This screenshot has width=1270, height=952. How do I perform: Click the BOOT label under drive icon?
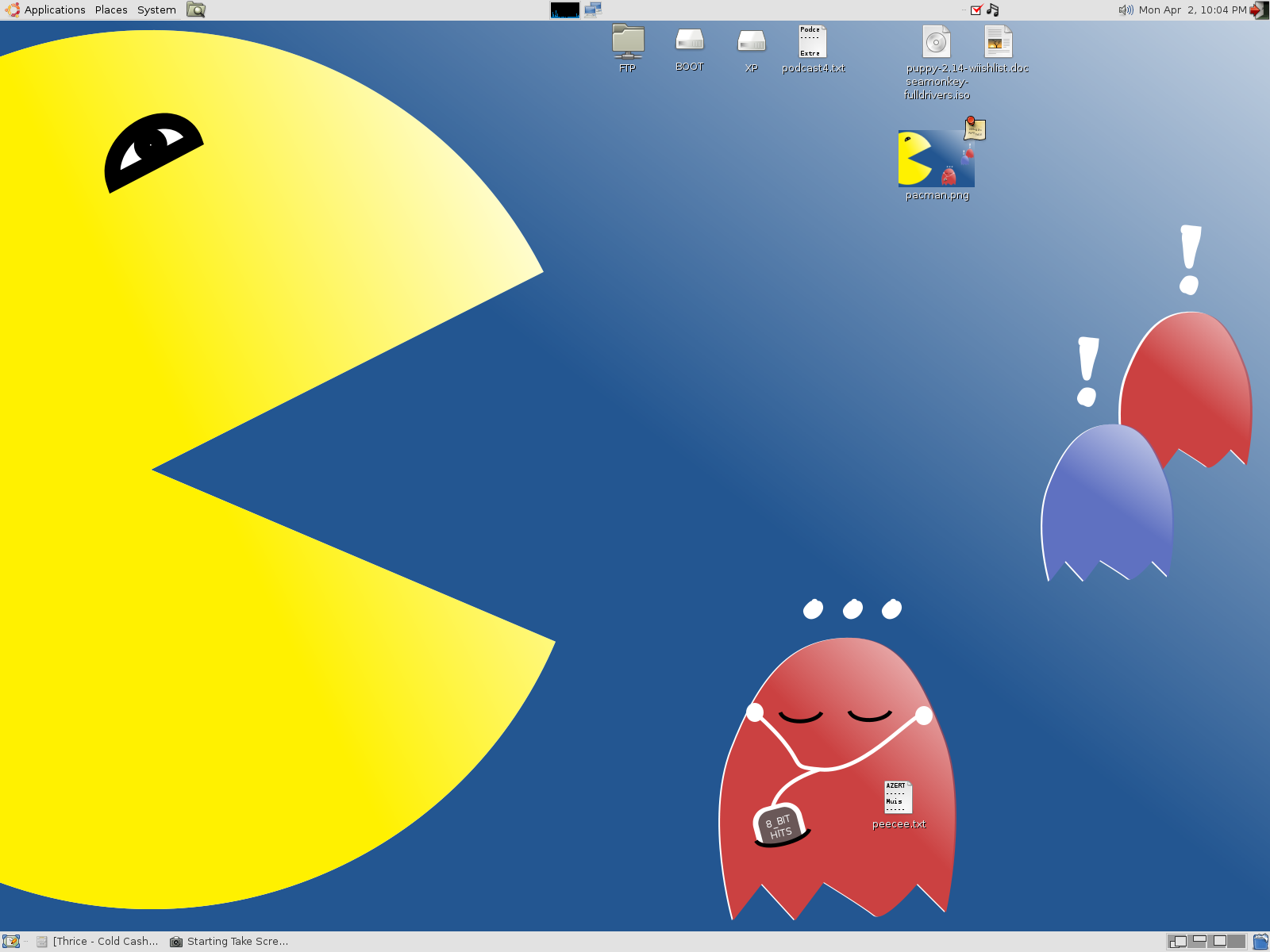(x=690, y=67)
